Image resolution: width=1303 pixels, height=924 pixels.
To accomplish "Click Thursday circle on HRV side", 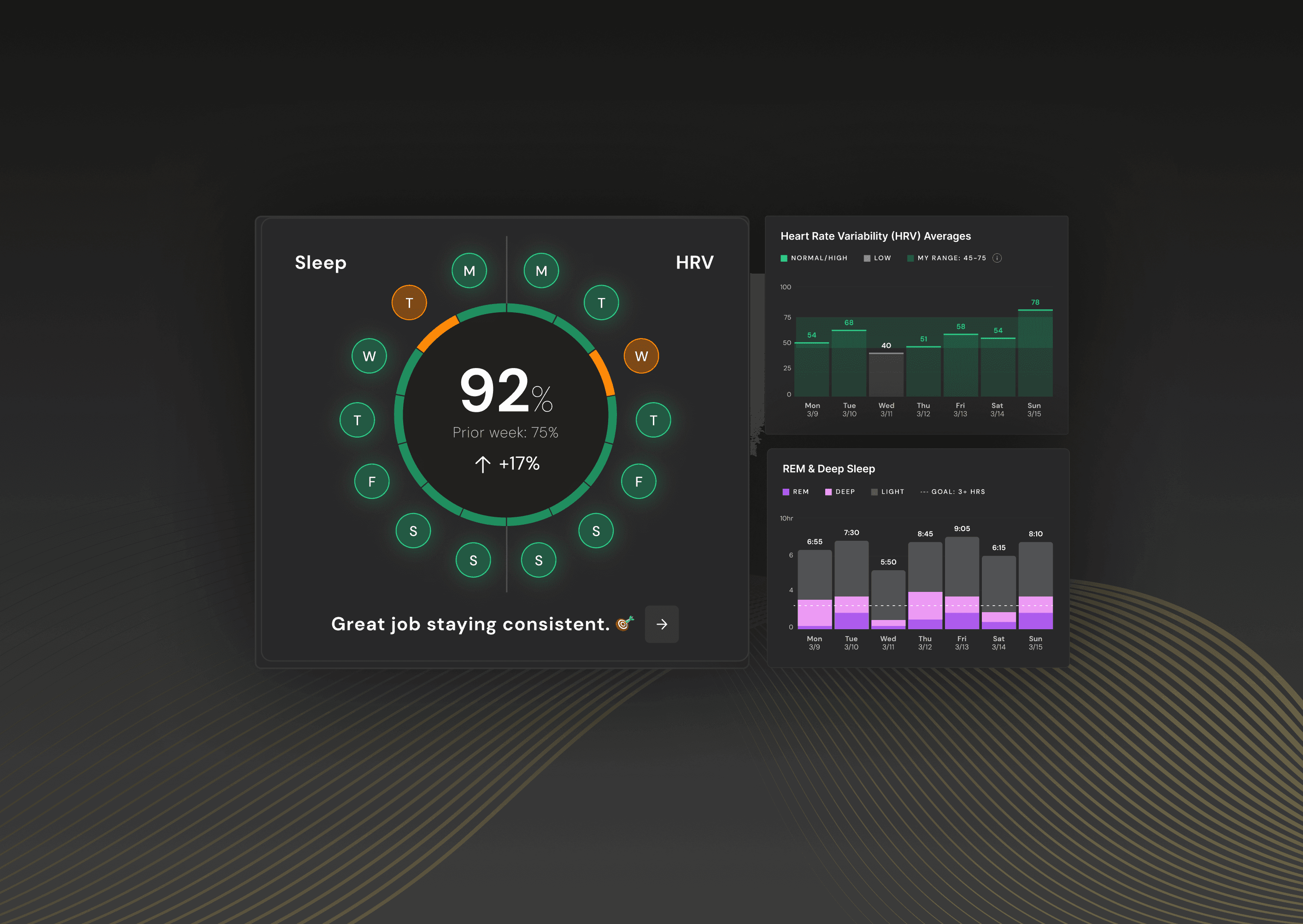I will point(653,420).
